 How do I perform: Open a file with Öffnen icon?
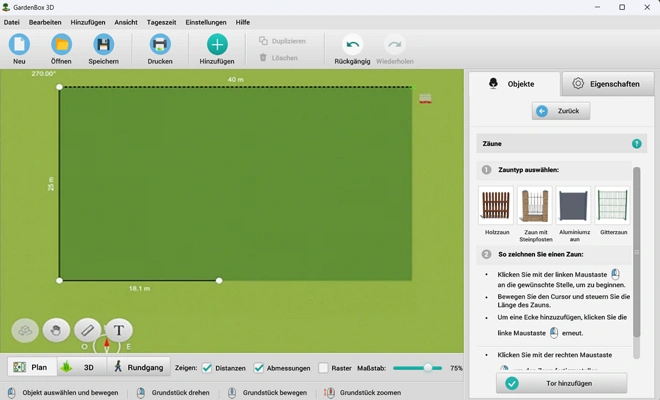pyautogui.click(x=61, y=44)
